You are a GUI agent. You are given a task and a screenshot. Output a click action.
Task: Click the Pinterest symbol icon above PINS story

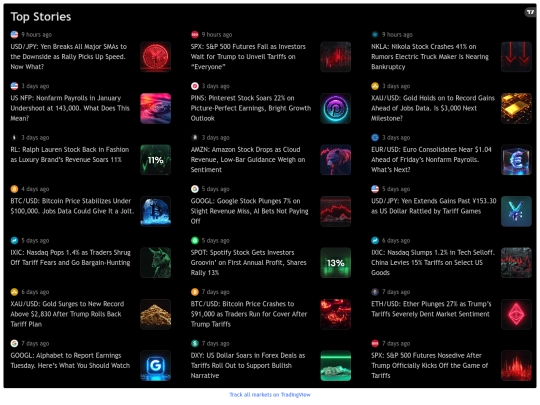tap(195, 86)
